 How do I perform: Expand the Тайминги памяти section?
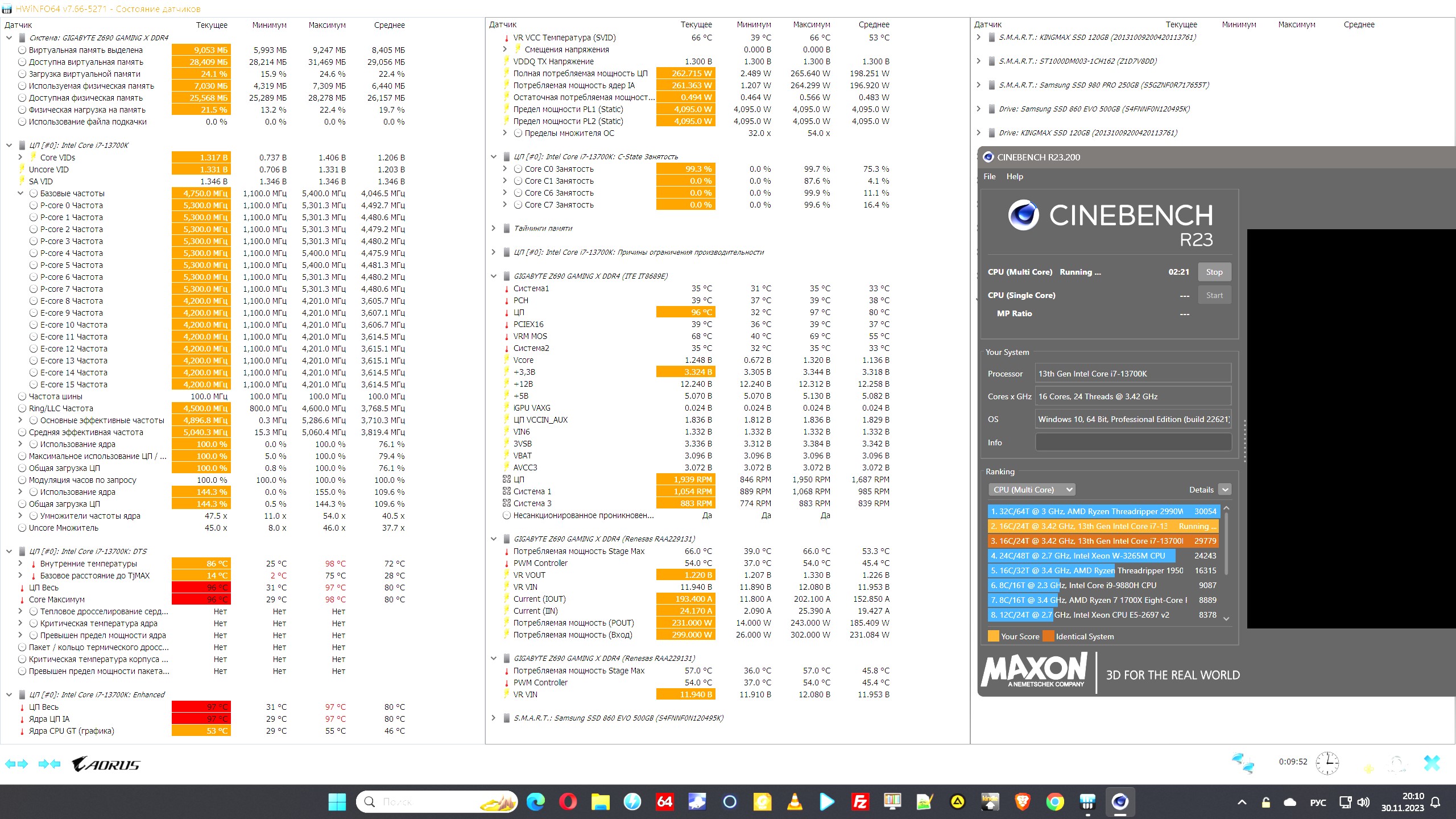493,228
